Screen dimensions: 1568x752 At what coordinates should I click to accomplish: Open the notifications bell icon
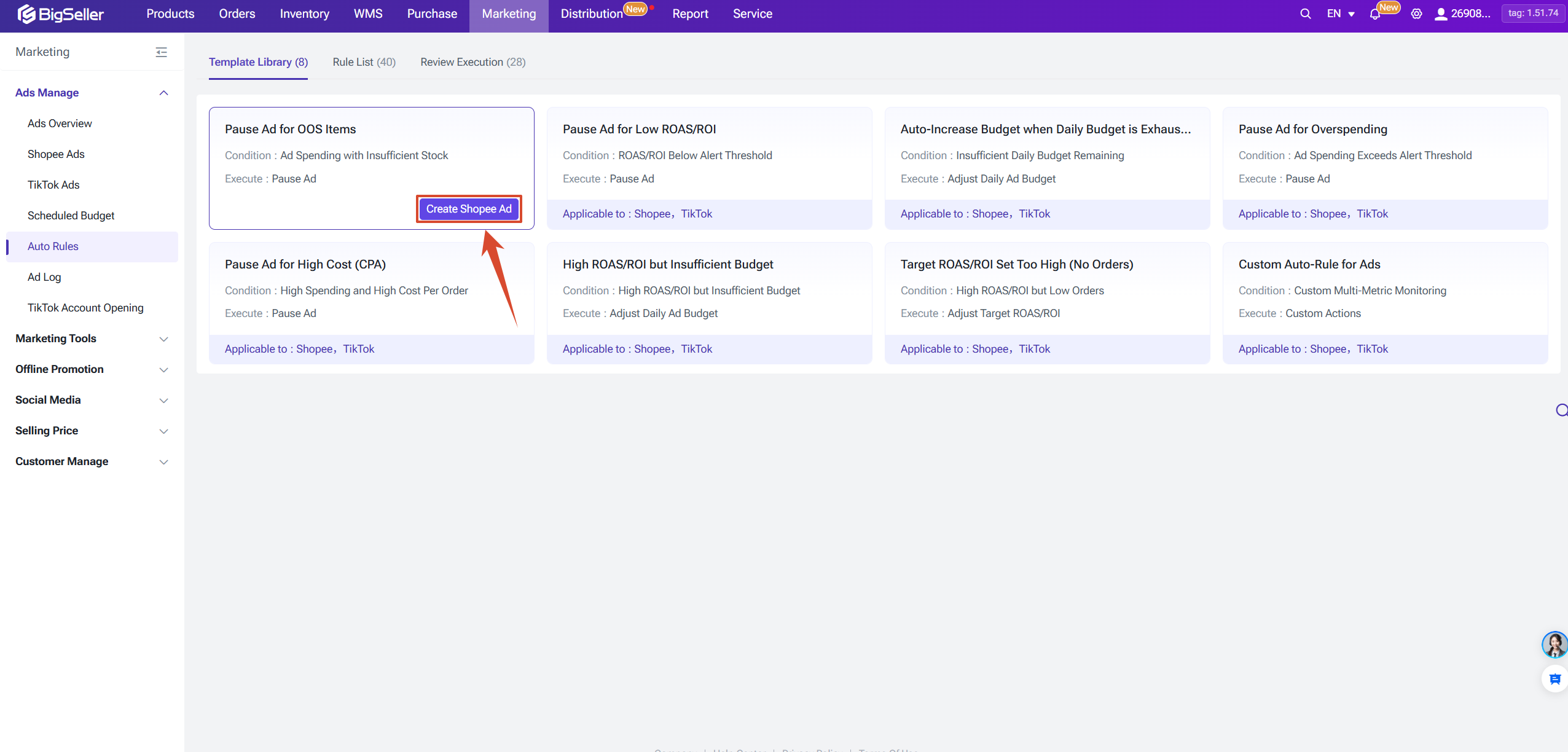(1375, 14)
